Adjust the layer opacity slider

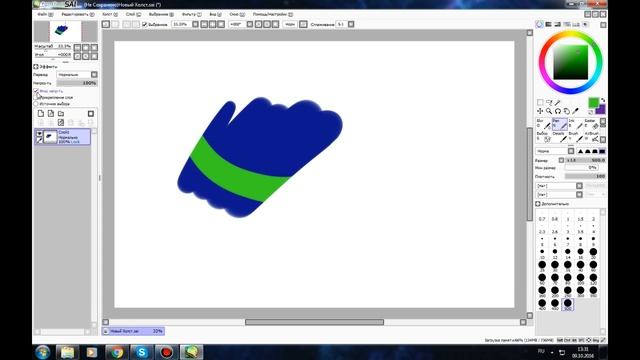pyautogui.click(x=77, y=83)
